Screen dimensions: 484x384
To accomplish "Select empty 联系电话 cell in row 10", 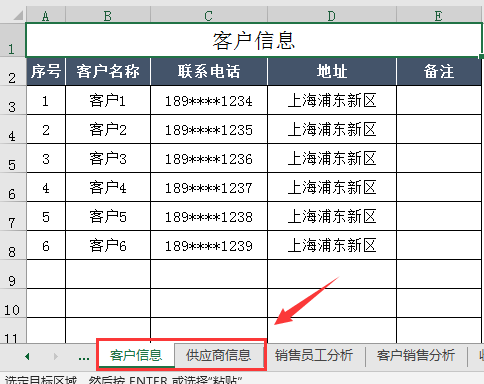I will click(x=209, y=303).
